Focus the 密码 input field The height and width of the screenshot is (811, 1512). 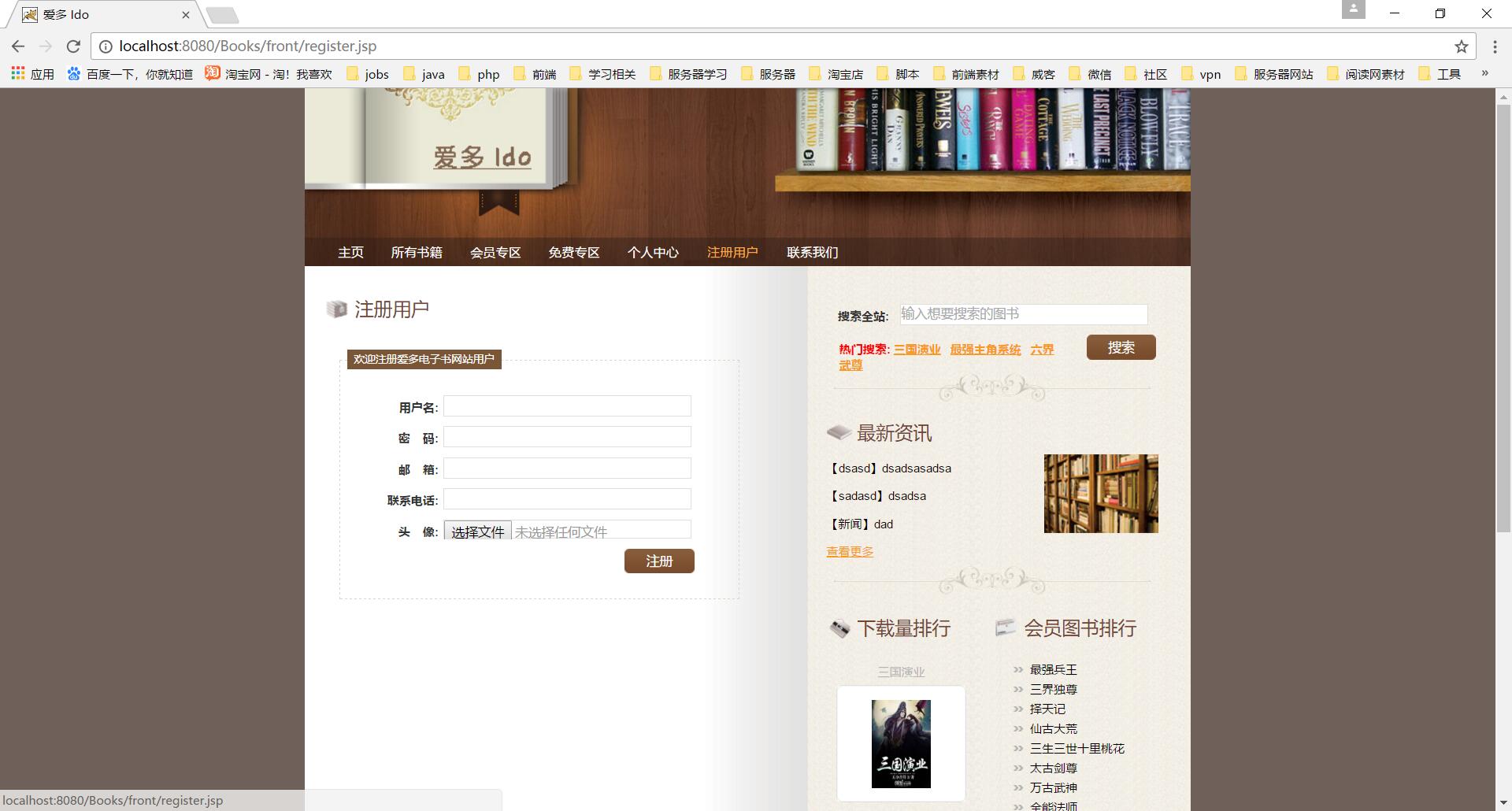pos(567,437)
